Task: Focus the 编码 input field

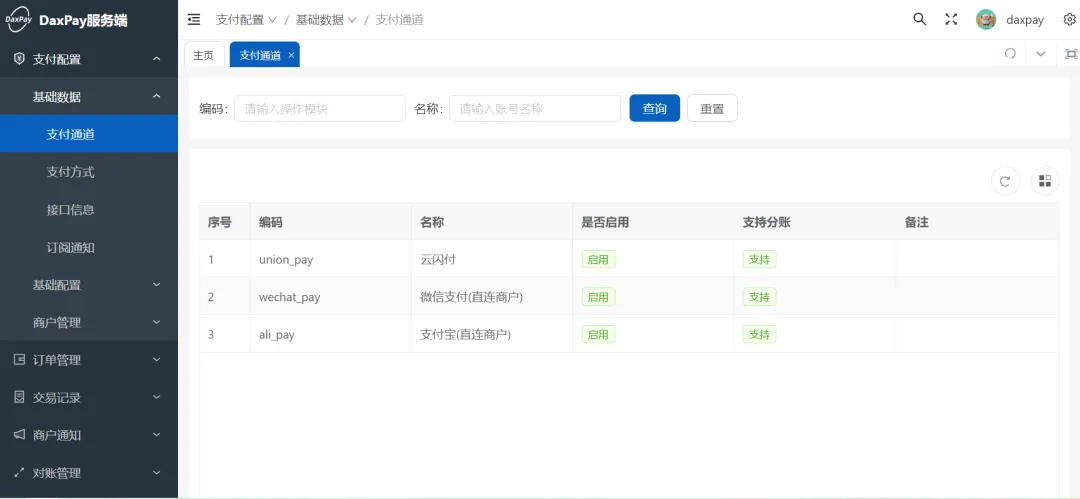Action: click(x=320, y=108)
